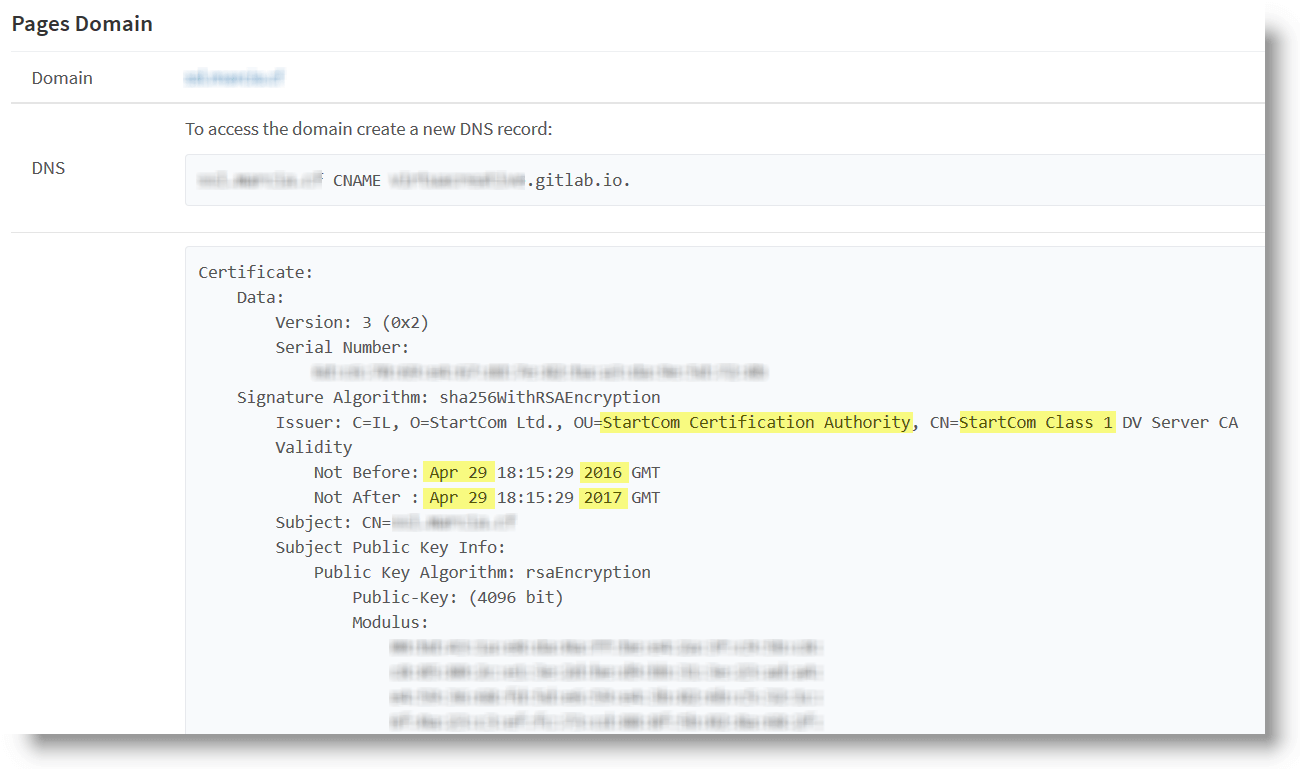
Task: Click the DNS row label
Action: tap(48, 167)
